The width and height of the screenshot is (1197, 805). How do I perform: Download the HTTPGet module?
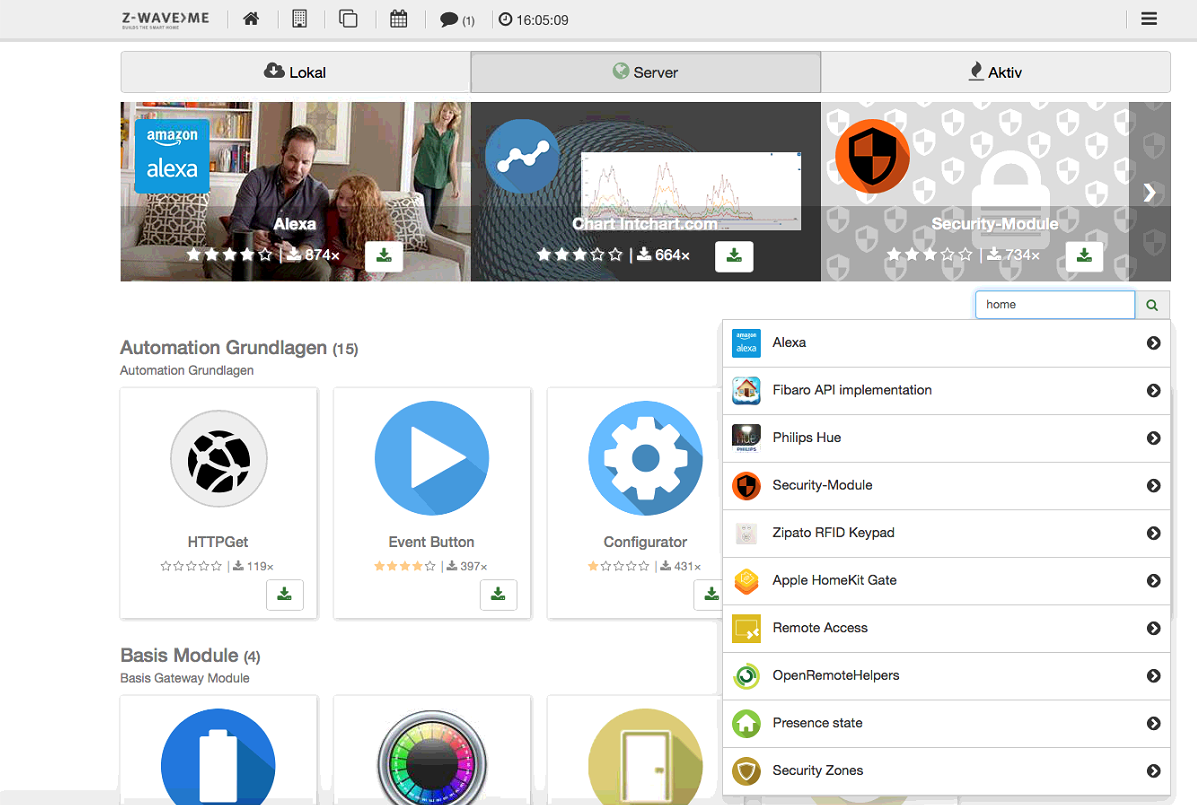pos(285,594)
